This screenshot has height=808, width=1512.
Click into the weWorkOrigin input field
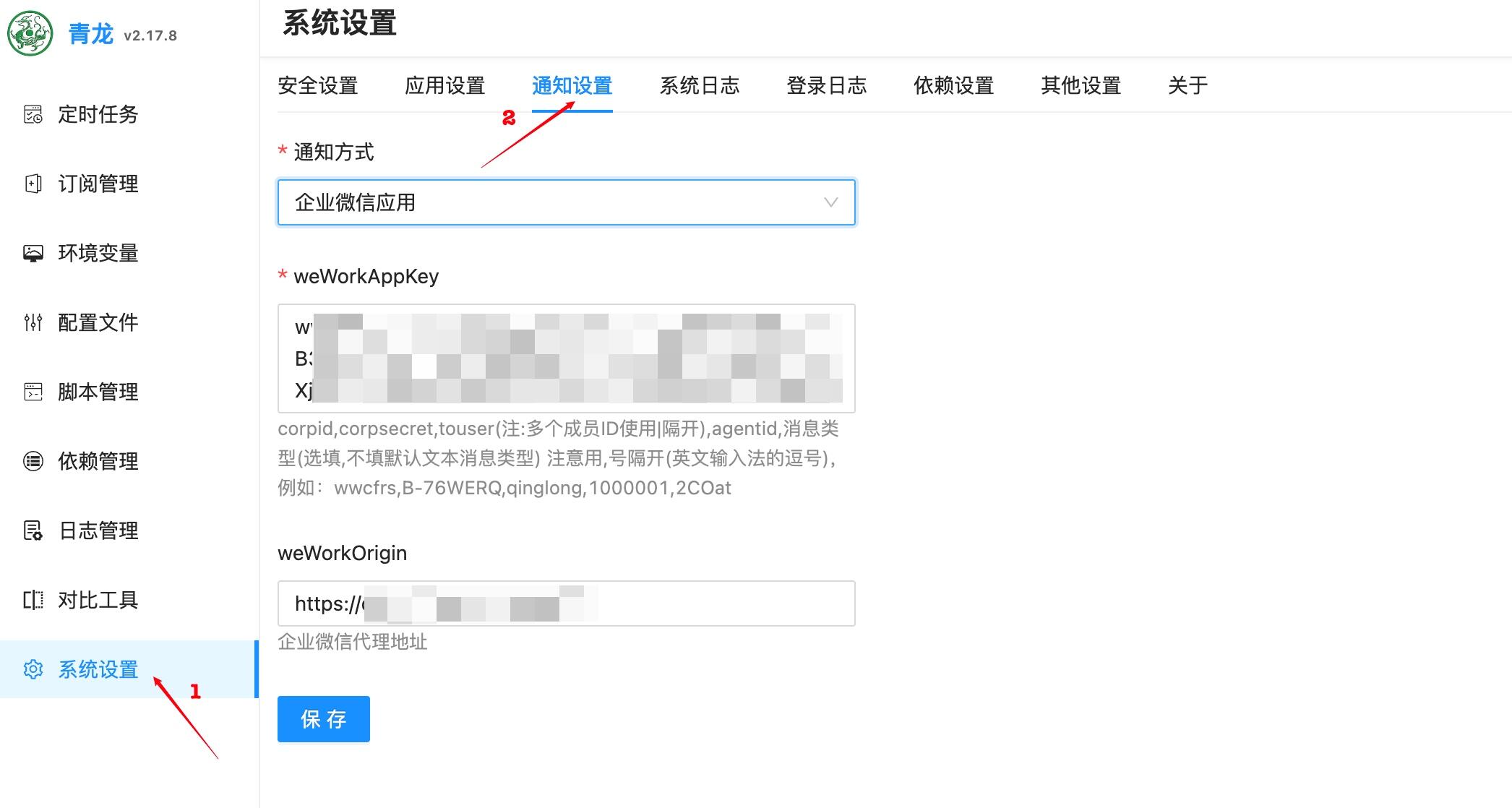[567, 603]
